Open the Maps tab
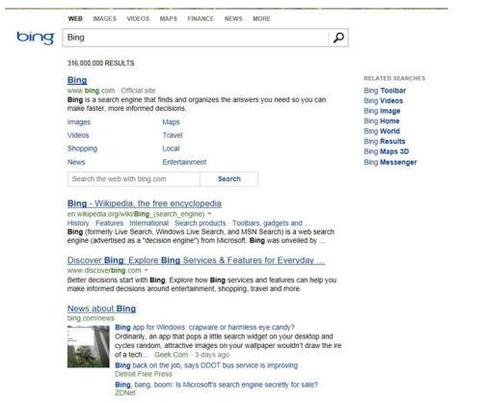Viewport: 483px width, 403px height. click(168, 19)
